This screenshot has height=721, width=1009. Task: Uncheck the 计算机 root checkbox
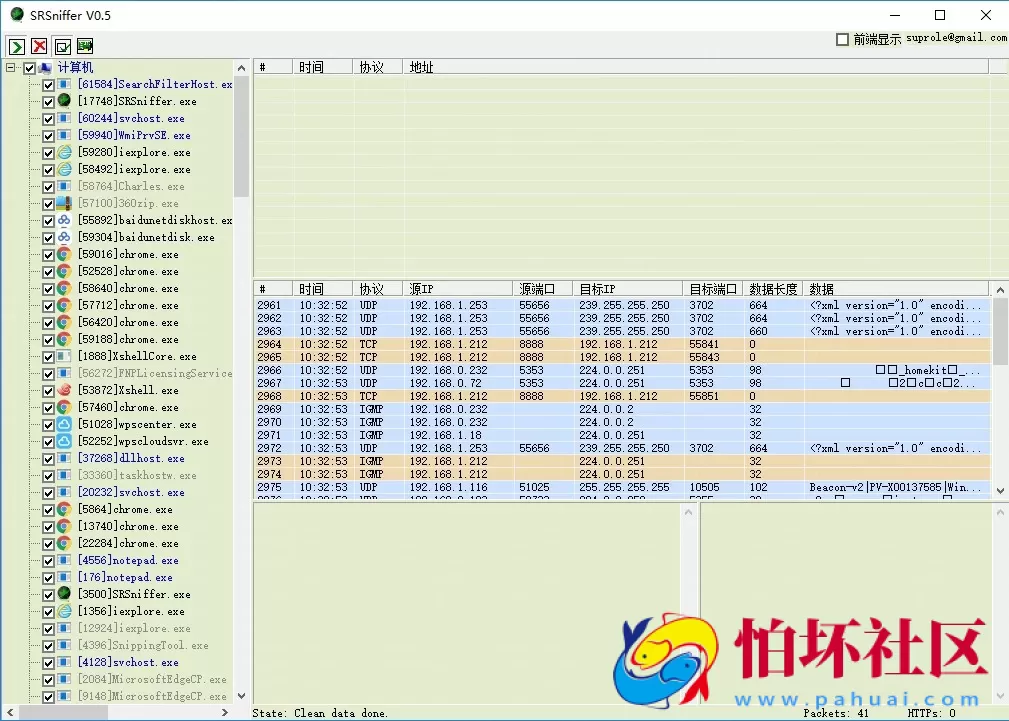(x=29, y=68)
